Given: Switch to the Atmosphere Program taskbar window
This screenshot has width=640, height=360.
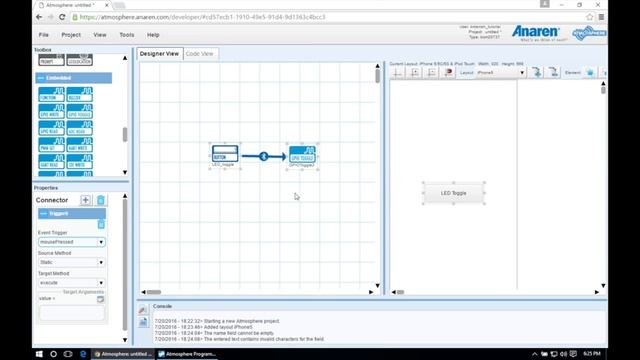Looking at the screenshot, I should [x=187, y=354].
